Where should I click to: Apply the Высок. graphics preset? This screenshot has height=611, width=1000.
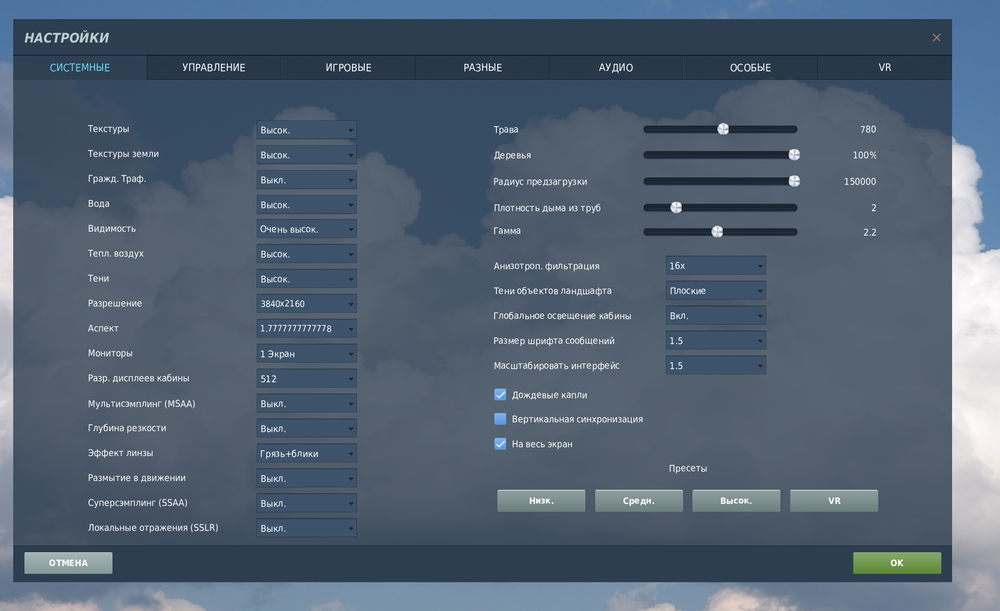[x=736, y=500]
